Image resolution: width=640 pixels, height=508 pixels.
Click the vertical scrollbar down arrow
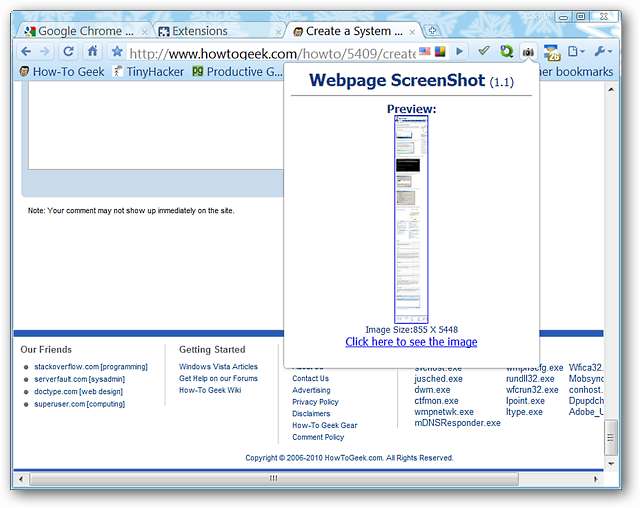tap(611, 464)
